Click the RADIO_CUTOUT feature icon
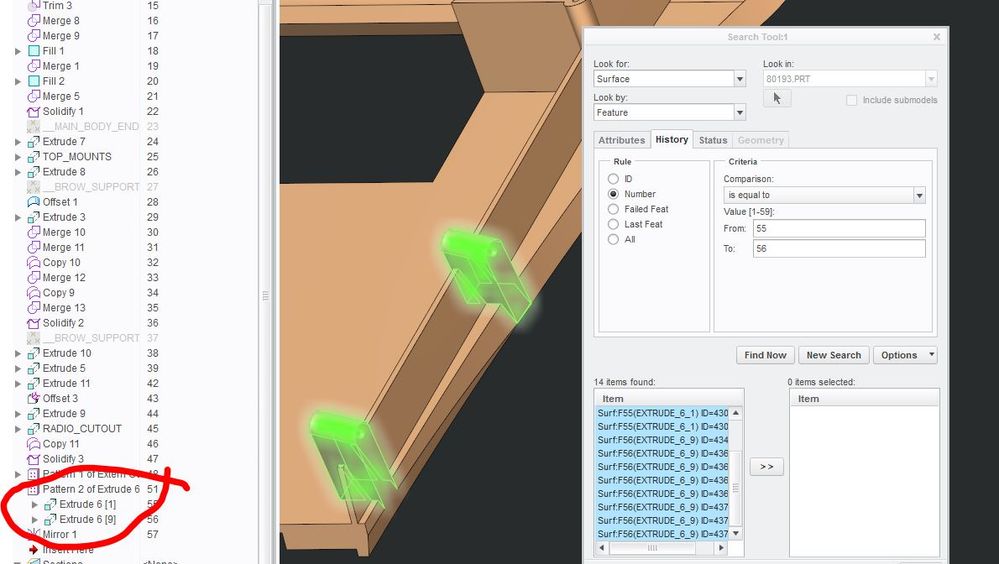999x564 pixels. pyautogui.click(x=34, y=429)
